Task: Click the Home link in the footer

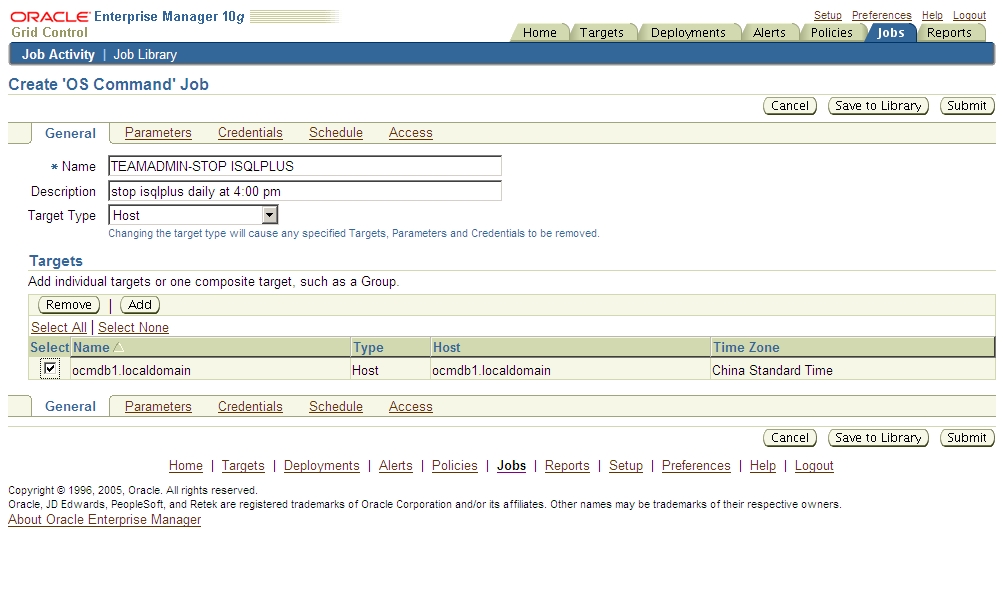Action: (186, 466)
